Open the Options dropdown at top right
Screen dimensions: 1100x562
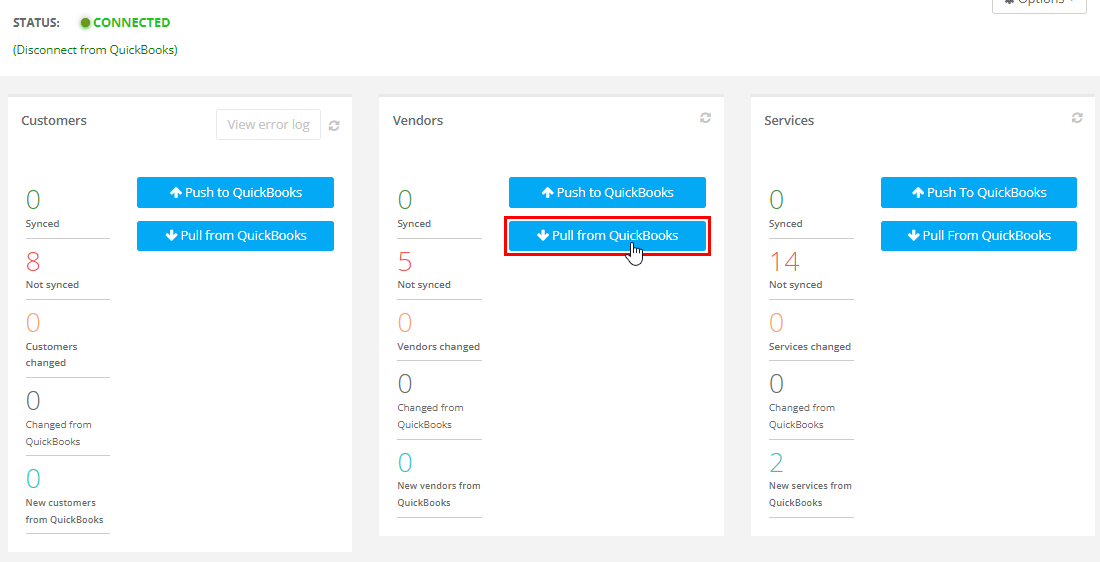pos(1040,6)
